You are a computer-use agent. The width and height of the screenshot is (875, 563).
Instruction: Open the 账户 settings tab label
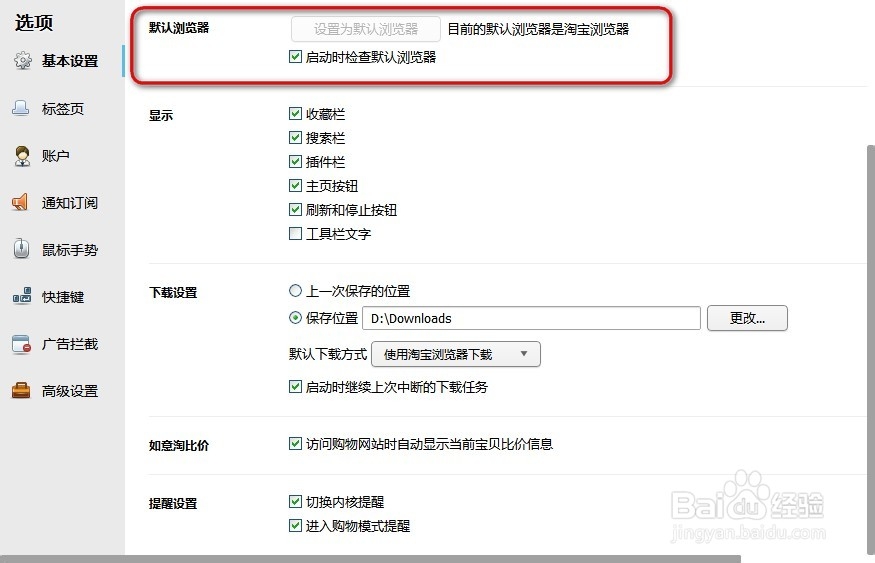56,156
